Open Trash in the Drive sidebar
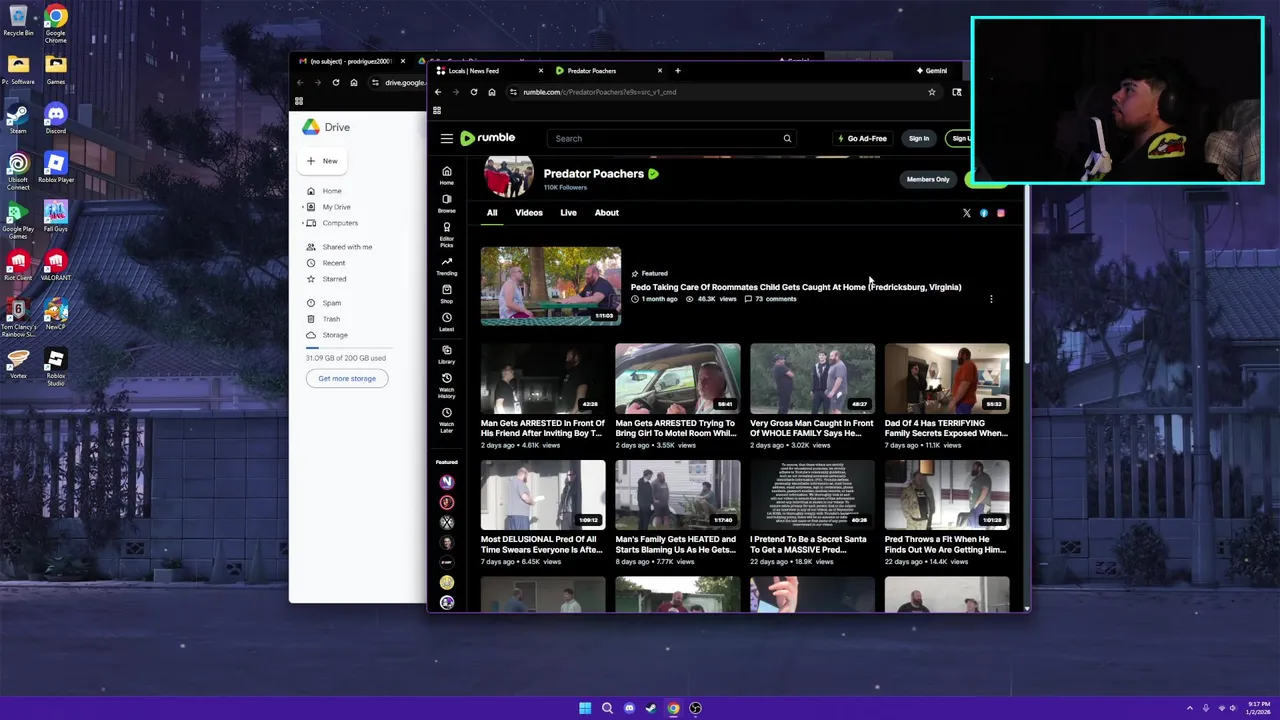Screen dimensions: 1280x720 [x=331, y=319]
